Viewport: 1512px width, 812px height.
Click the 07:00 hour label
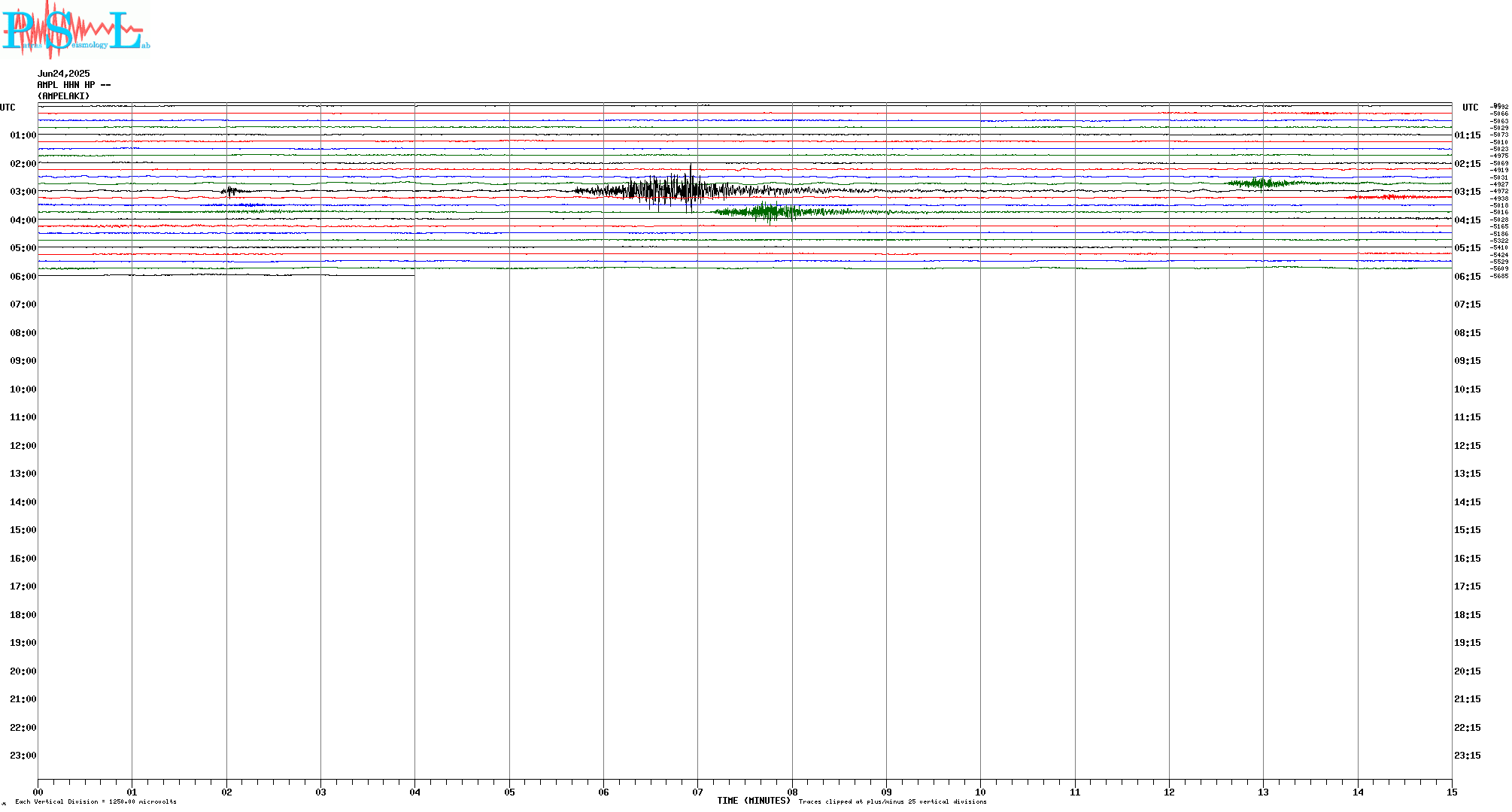point(23,304)
